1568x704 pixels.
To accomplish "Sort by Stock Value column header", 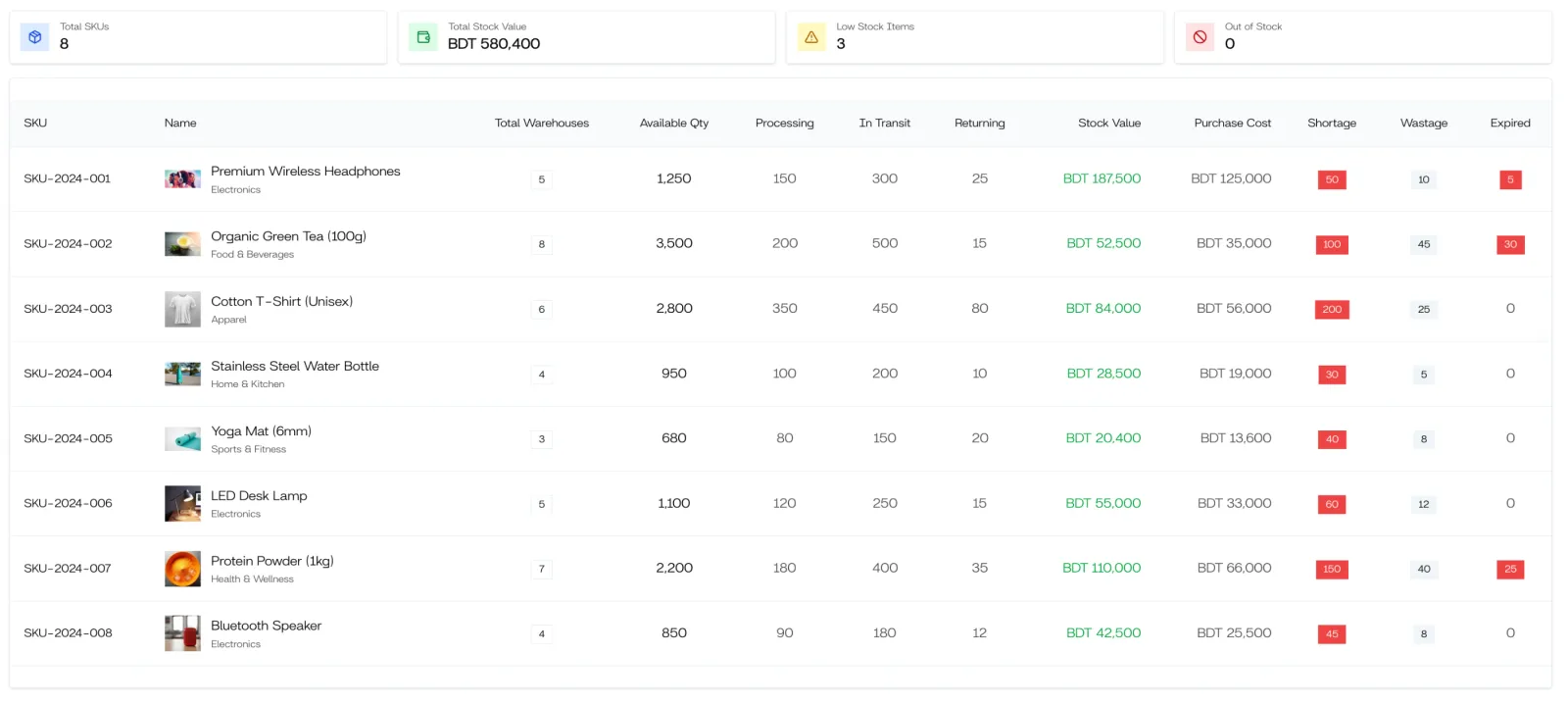I will (1109, 124).
